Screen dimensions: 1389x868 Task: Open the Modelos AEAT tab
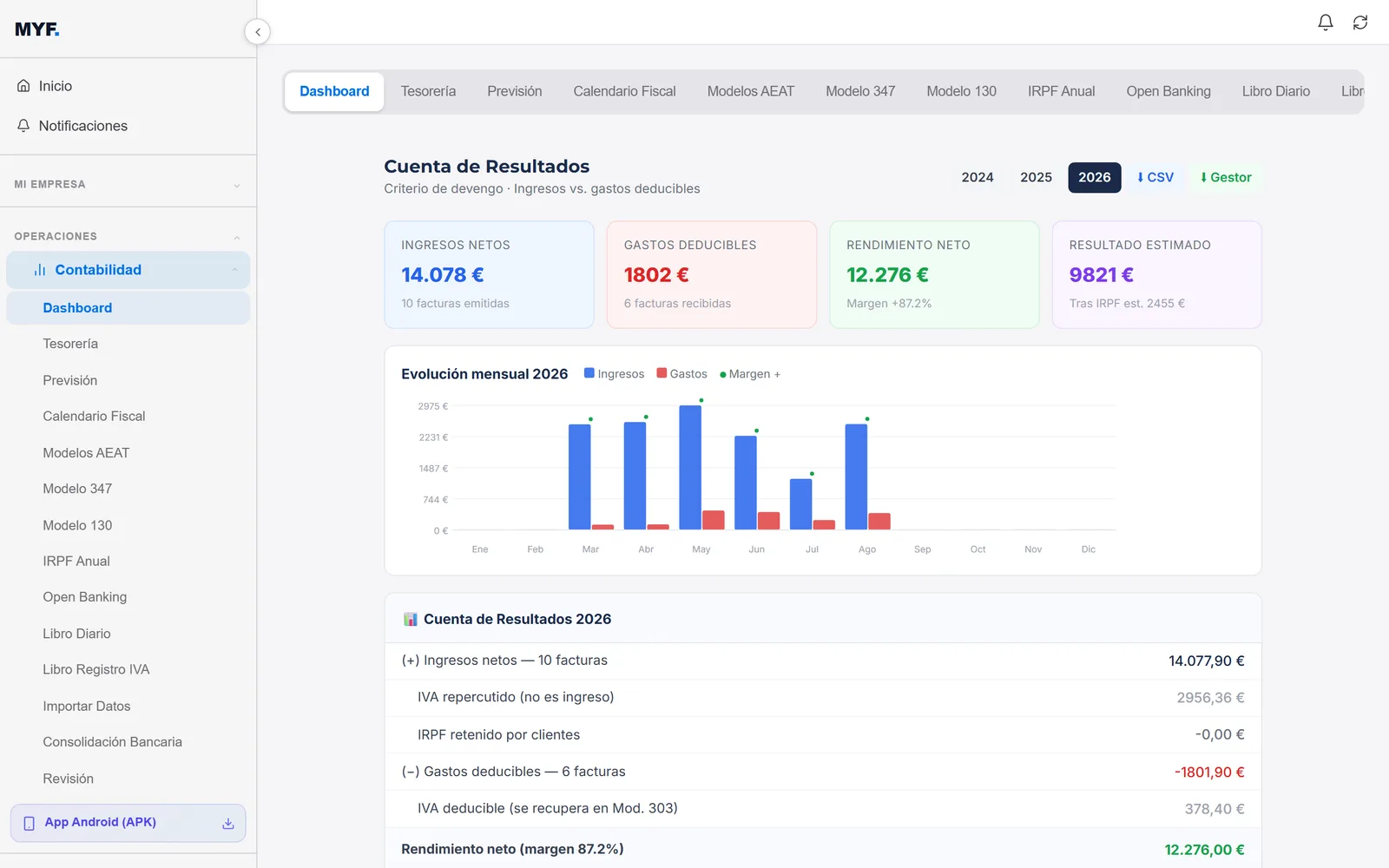tap(750, 91)
